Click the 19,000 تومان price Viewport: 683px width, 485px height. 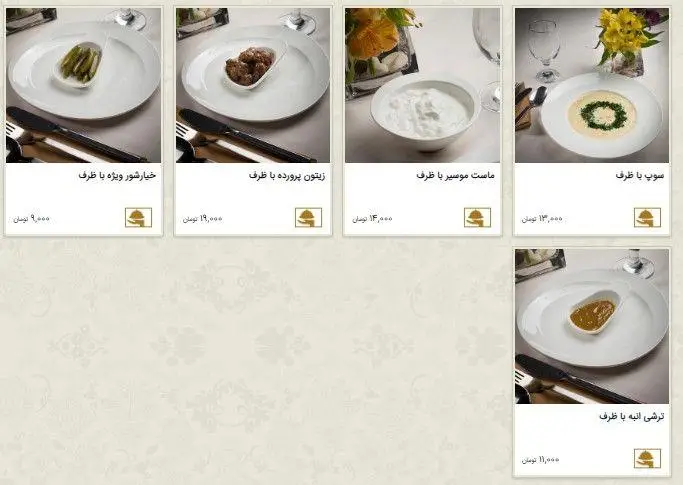pos(203,219)
